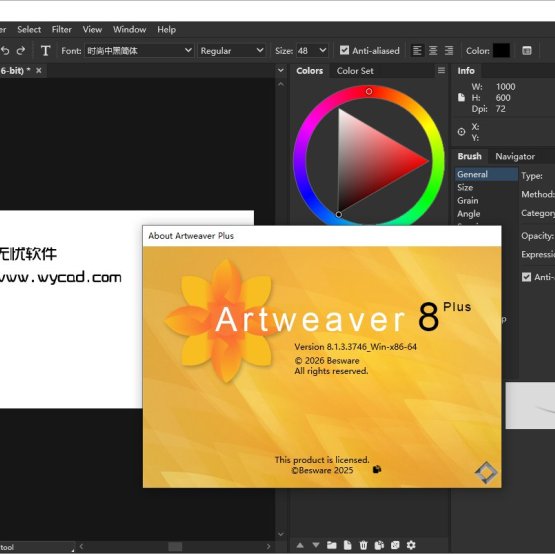Open the font Size dropdown
Screen dimensions: 555x554
(312, 51)
